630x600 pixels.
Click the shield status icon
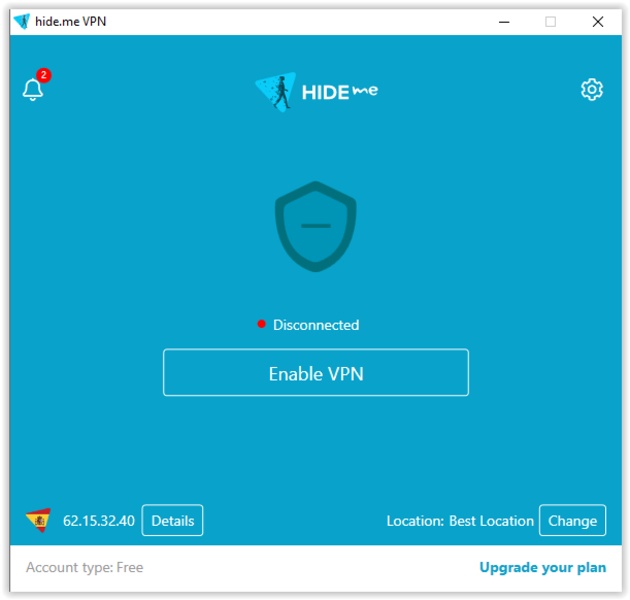tap(316, 226)
